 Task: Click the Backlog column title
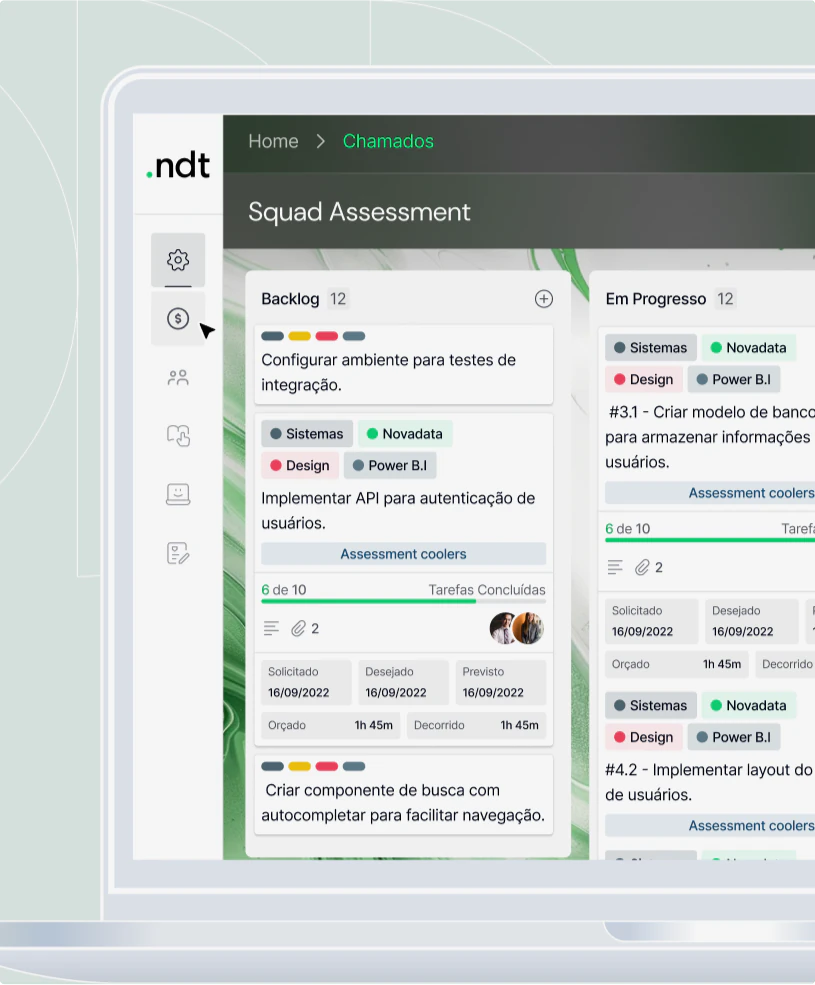click(x=290, y=299)
